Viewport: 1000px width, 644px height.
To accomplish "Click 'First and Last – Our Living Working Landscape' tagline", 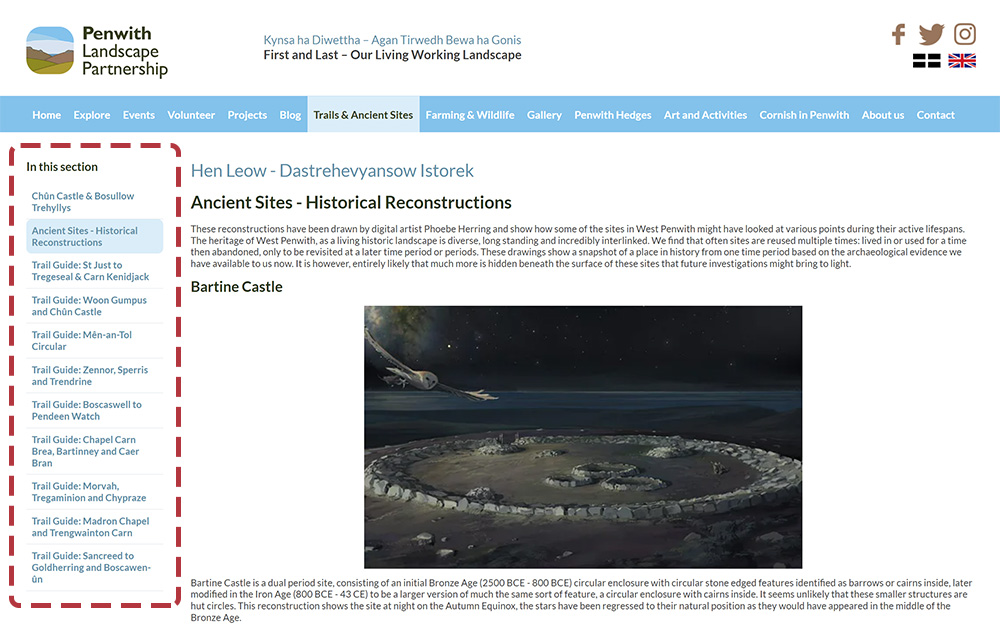I will pyautogui.click(x=392, y=55).
